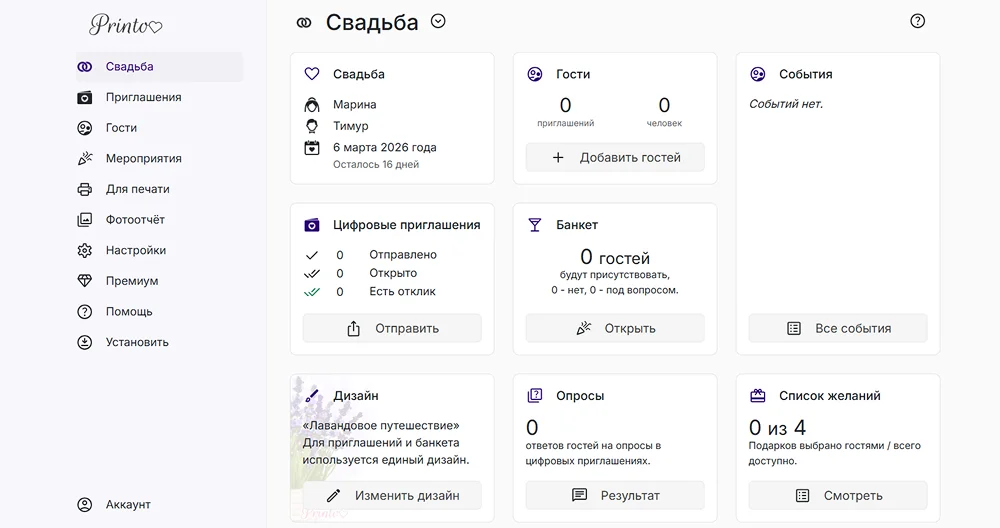
Task: Click Открыть button in Банкет card
Action: 615,328
